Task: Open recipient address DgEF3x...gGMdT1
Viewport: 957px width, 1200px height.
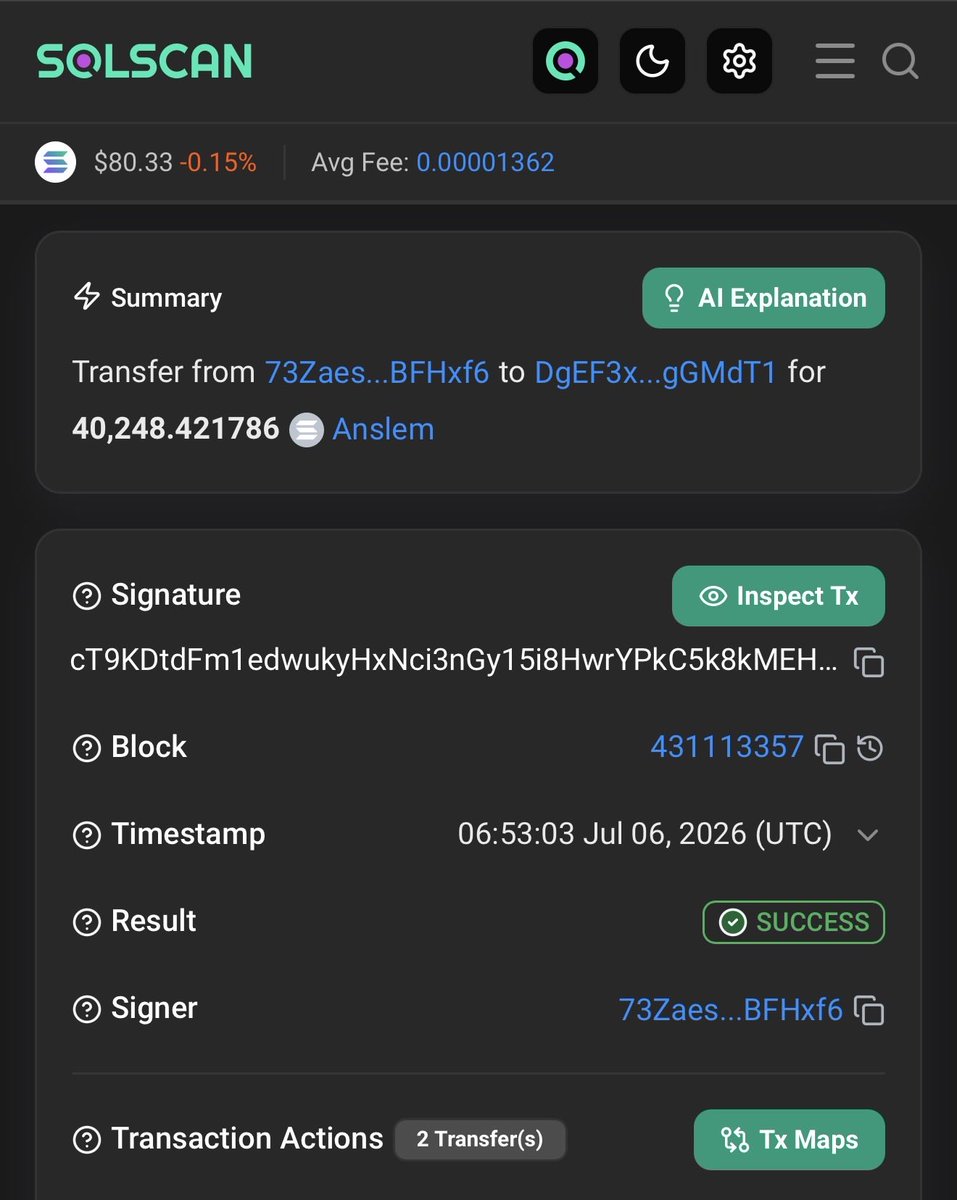Action: coord(655,372)
